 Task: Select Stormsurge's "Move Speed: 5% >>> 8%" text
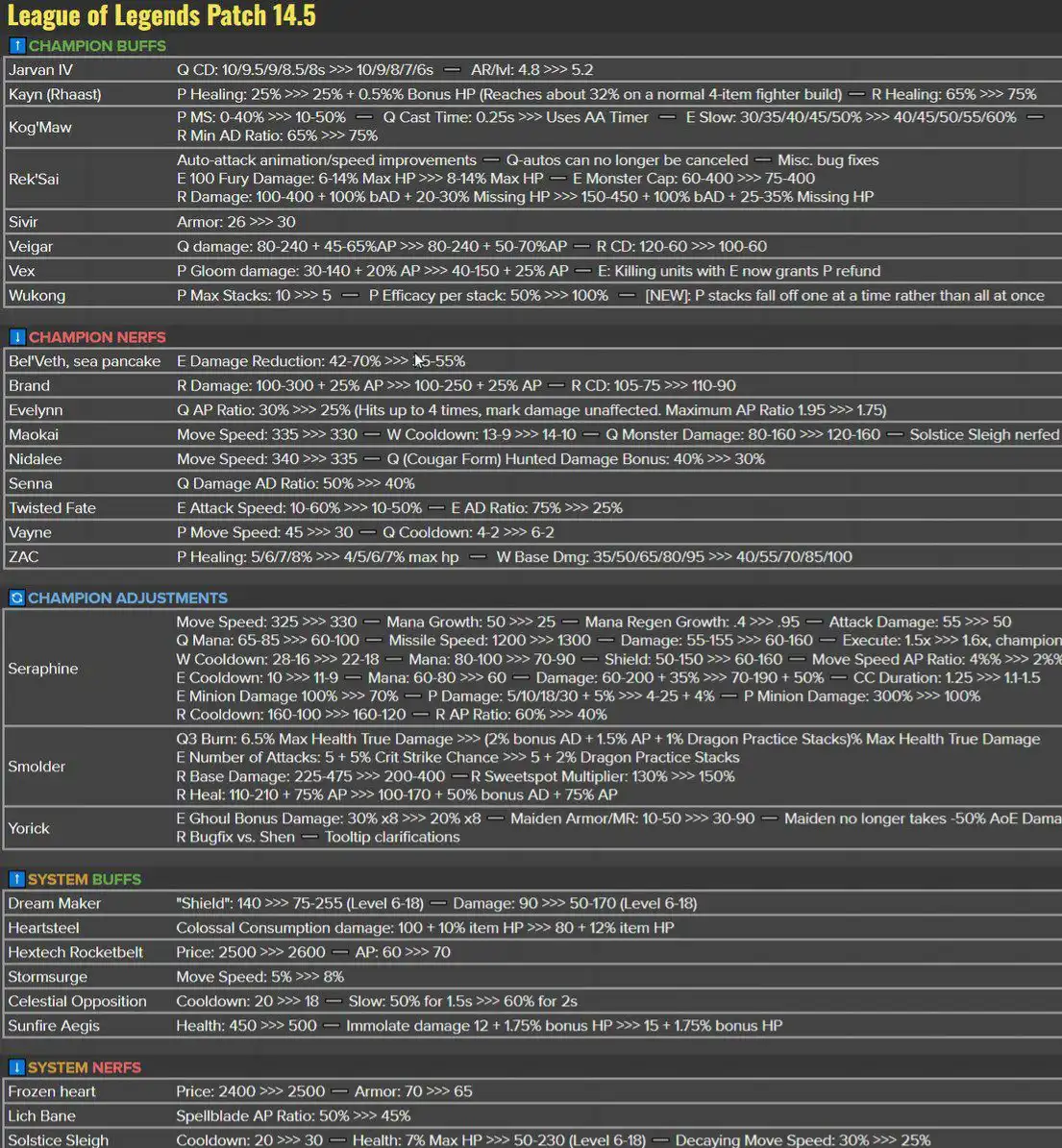coord(260,977)
